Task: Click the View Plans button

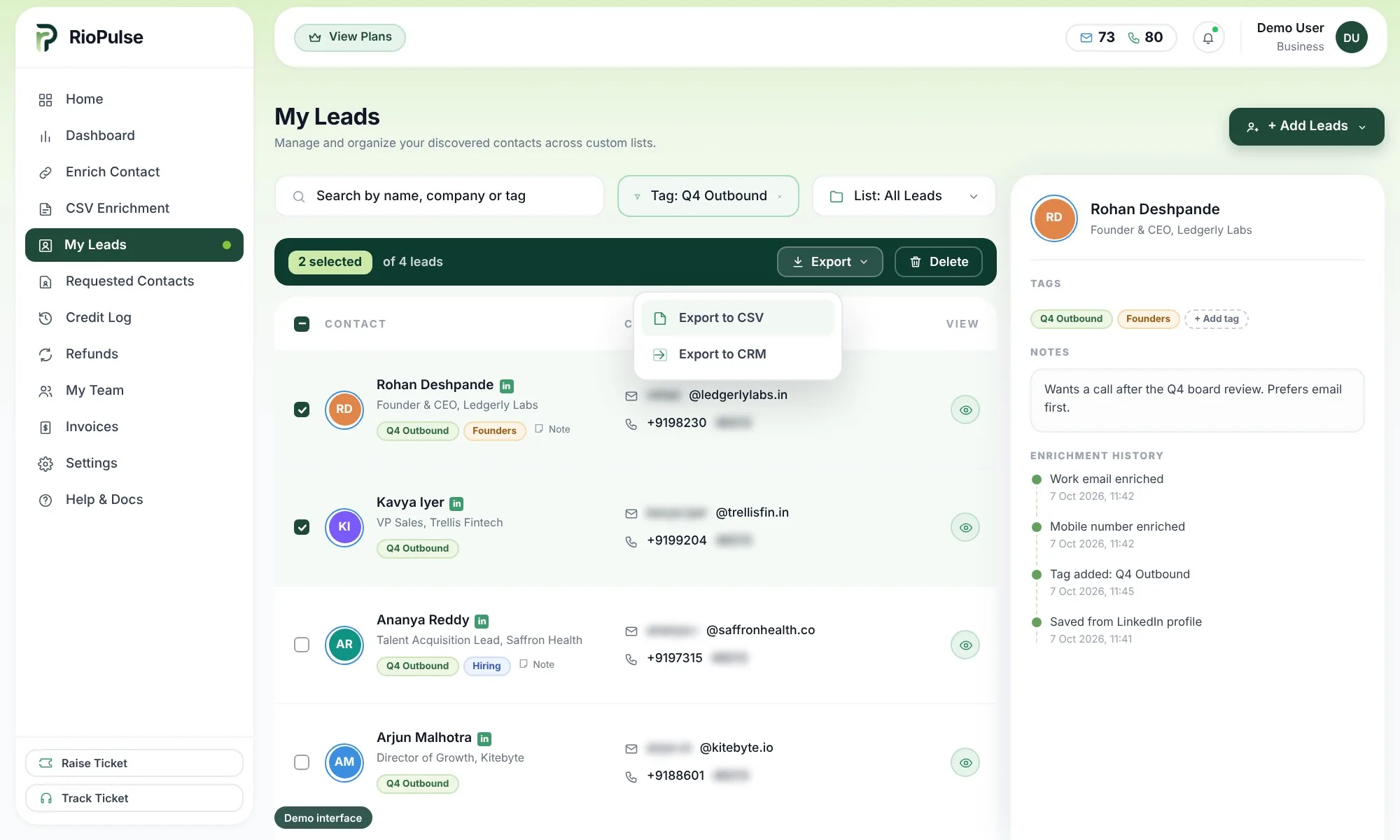Action: [350, 37]
